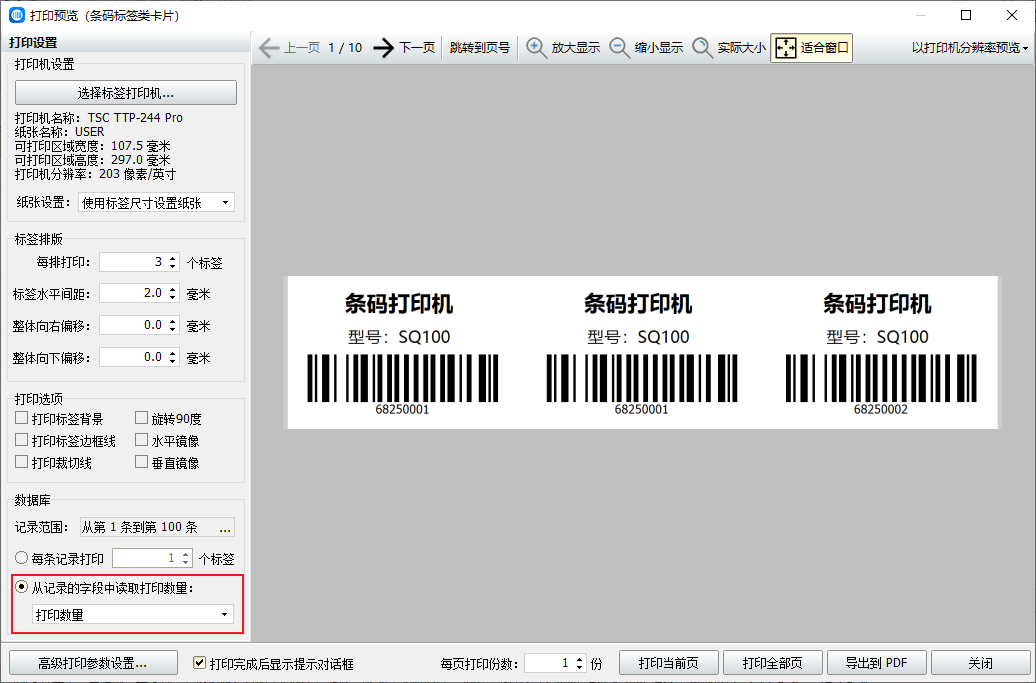Decrease labels per row spinner down
The height and width of the screenshot is (683, 1036).
(x=172, y=267)
